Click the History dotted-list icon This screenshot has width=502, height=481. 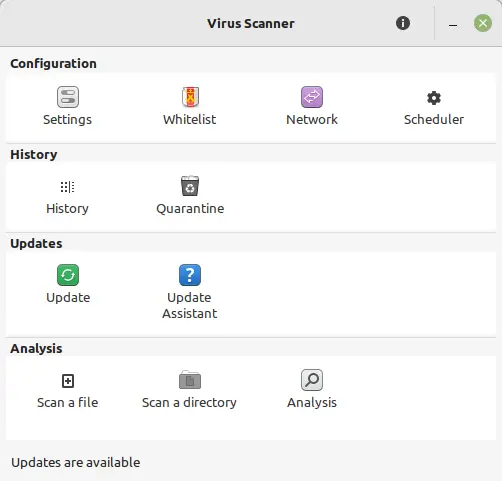coord(68,187)
